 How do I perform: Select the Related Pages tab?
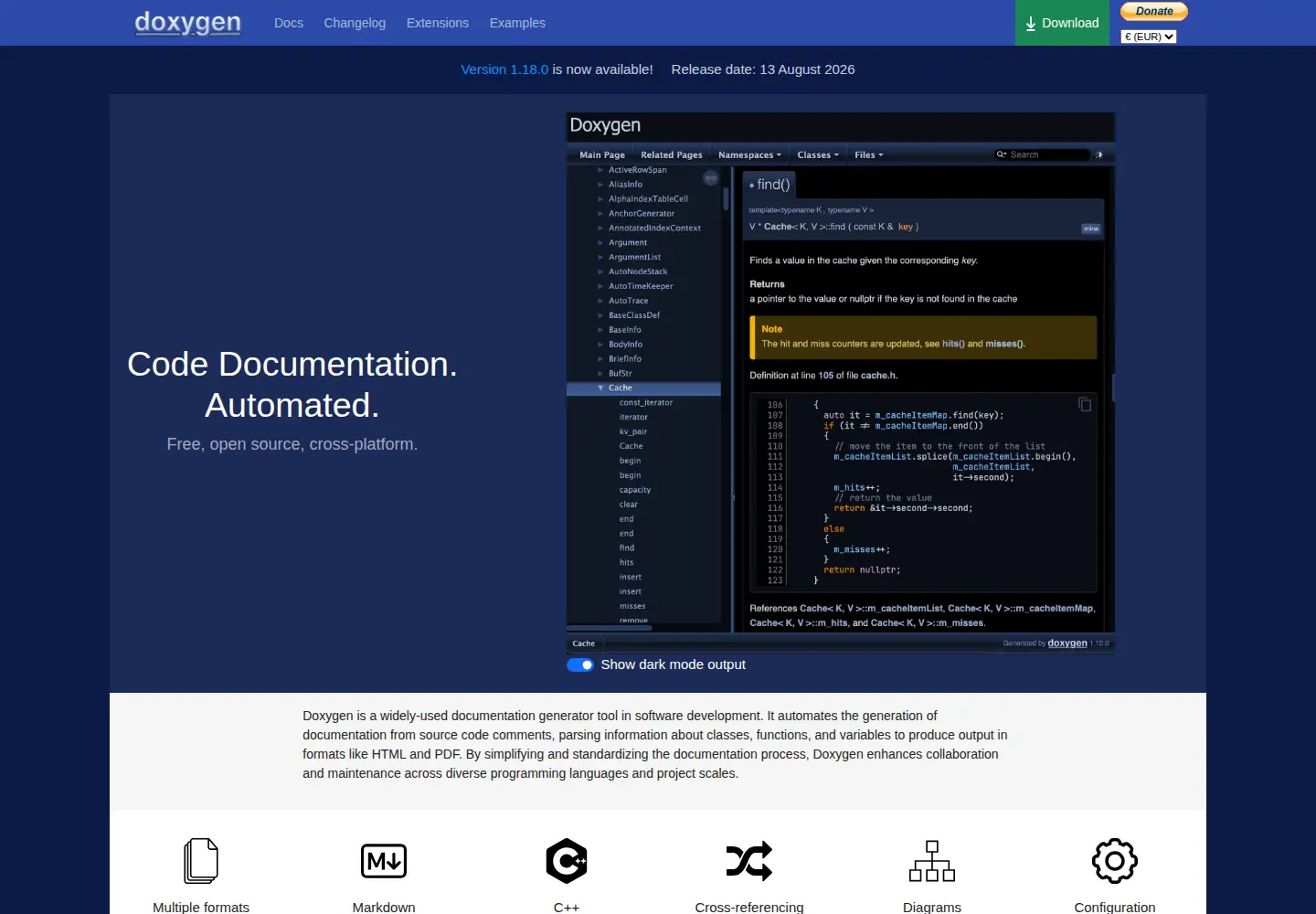pyautogui.click(x=672, y=154)
